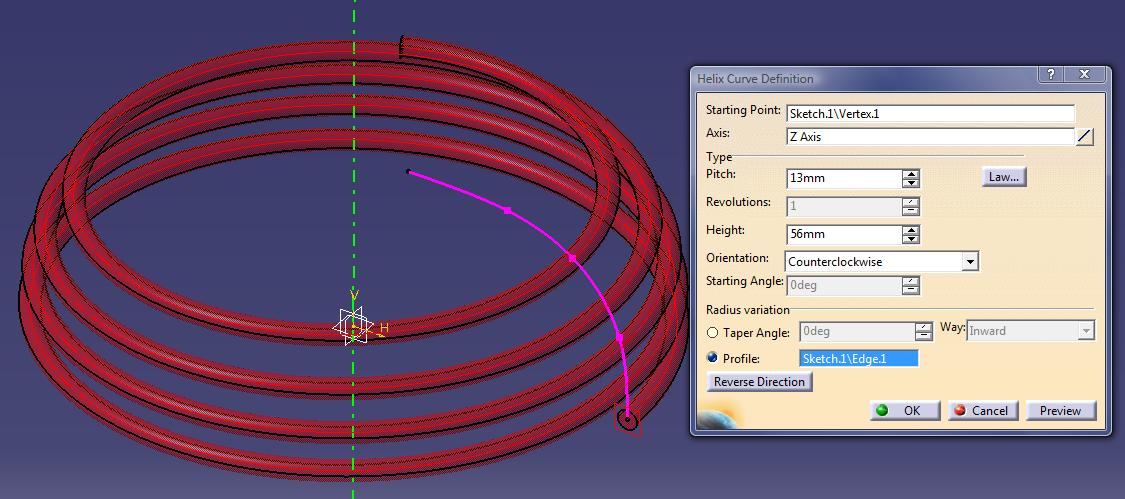Click the Profile field Sketch.1\Edge.1
1125x499 pixels.
859,358
